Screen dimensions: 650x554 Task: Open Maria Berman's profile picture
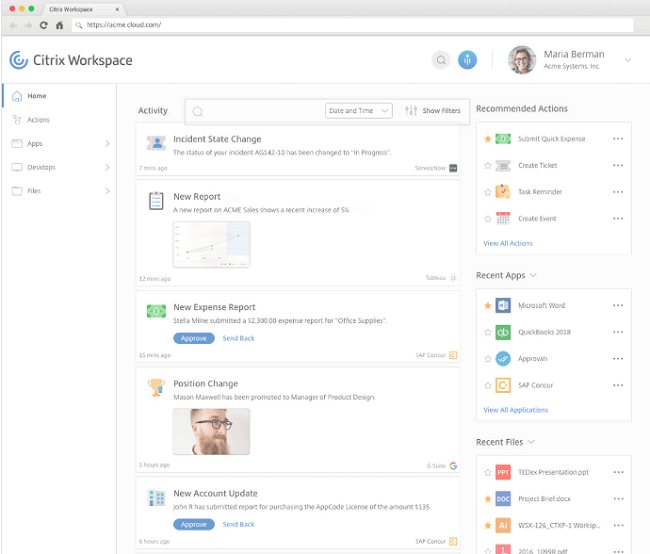pyautogui.click(x=522, y=60)
